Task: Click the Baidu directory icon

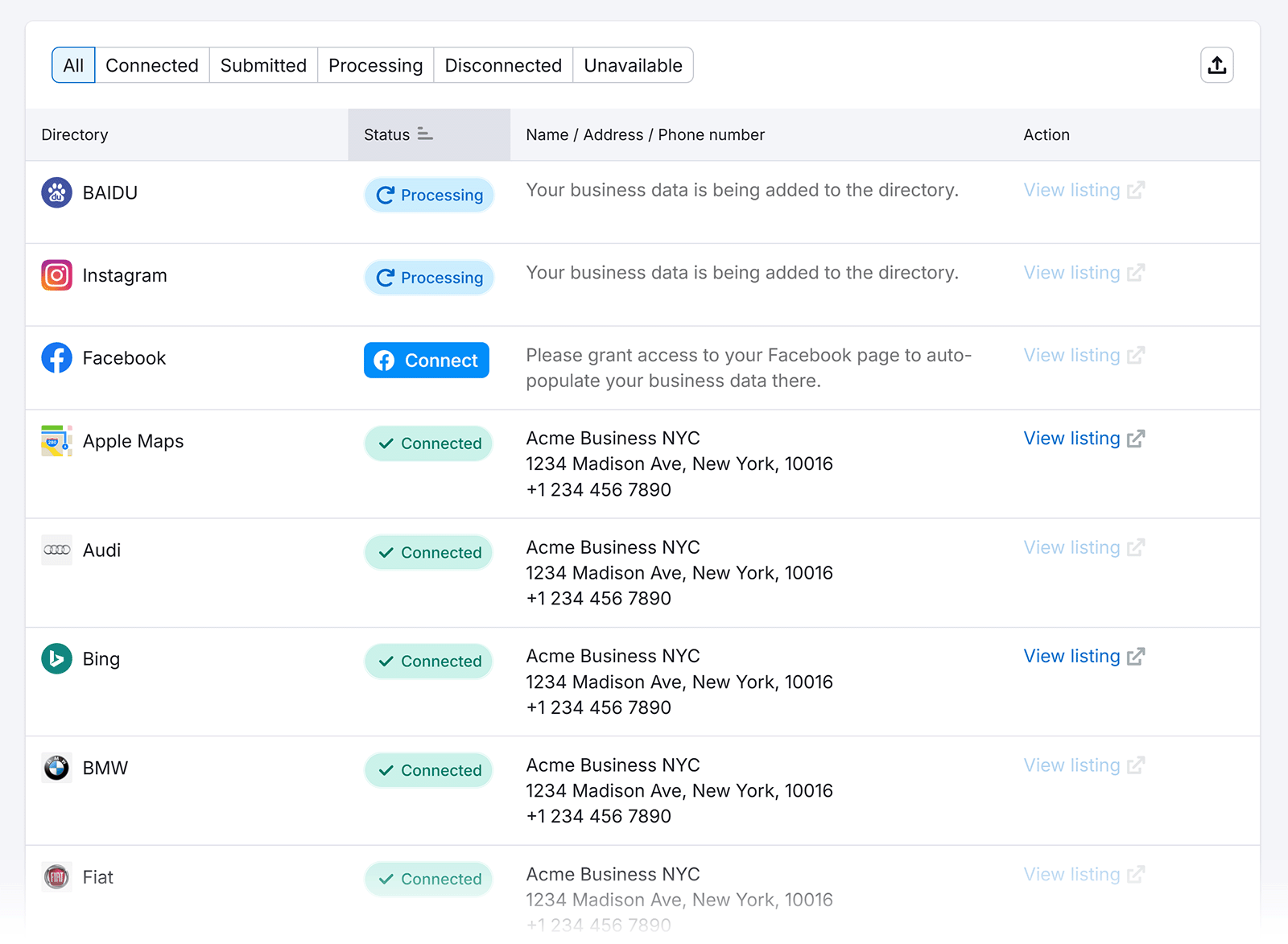Action: [x=56, y=192]
